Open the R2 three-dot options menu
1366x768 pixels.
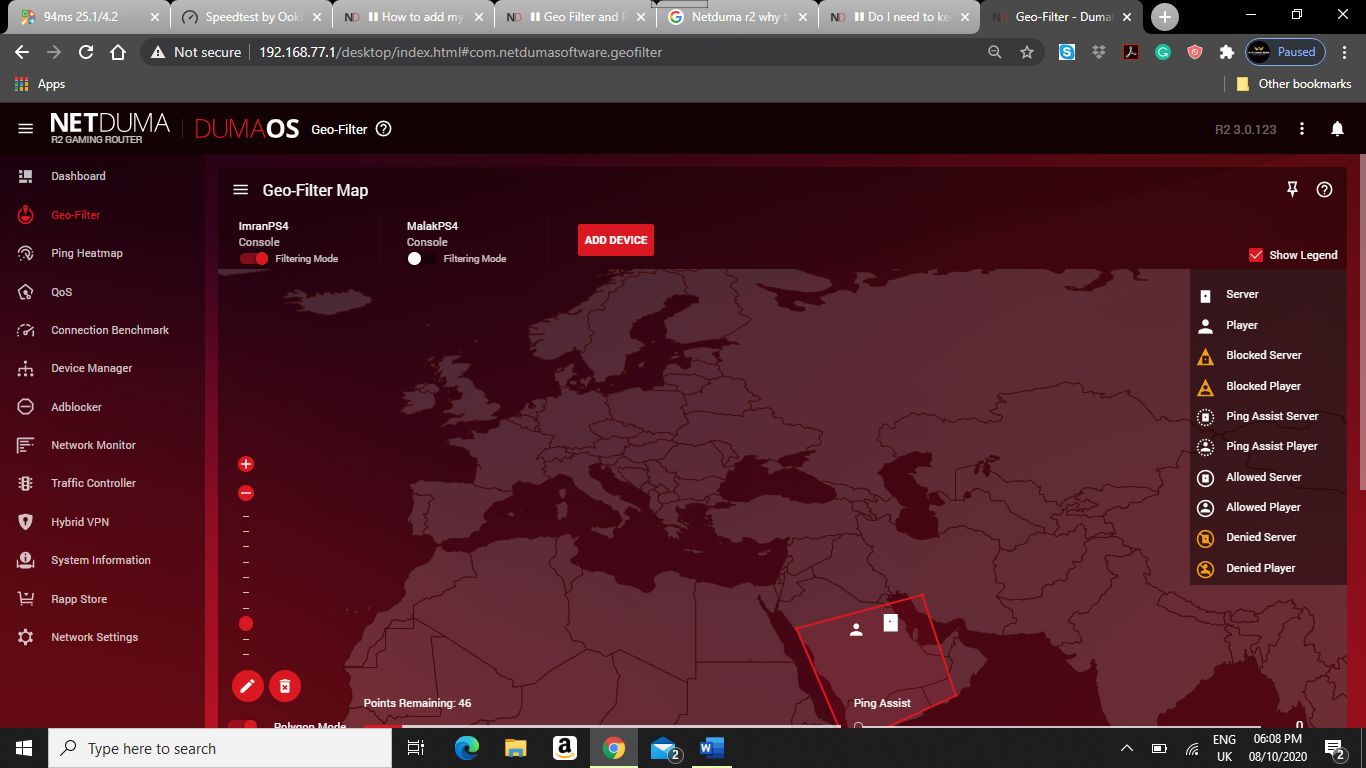click(1302, 129)
